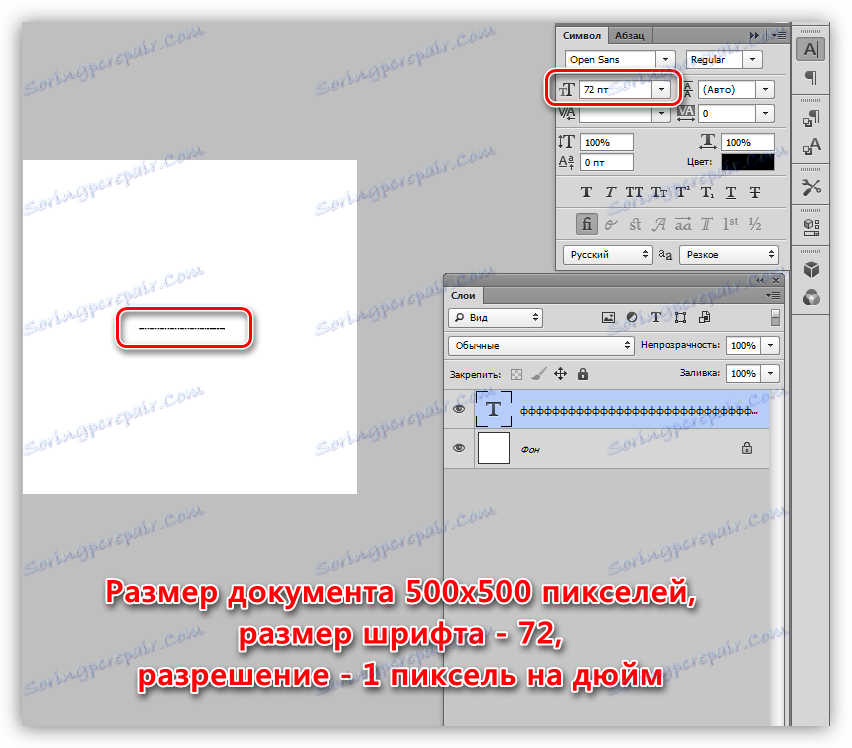Enable stylistic alternates aa button
Screen dimensions: 852x748
pos(683,224)
